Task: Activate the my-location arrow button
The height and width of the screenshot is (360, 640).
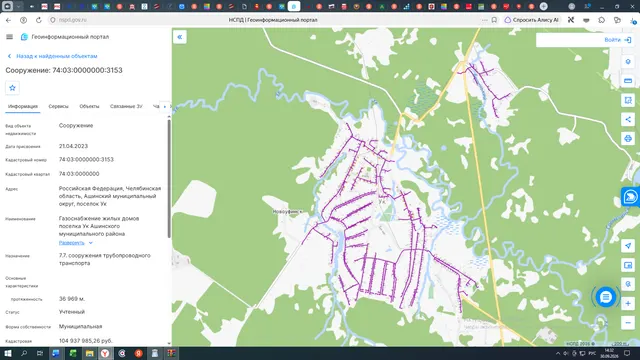Action: pos(628,246)
